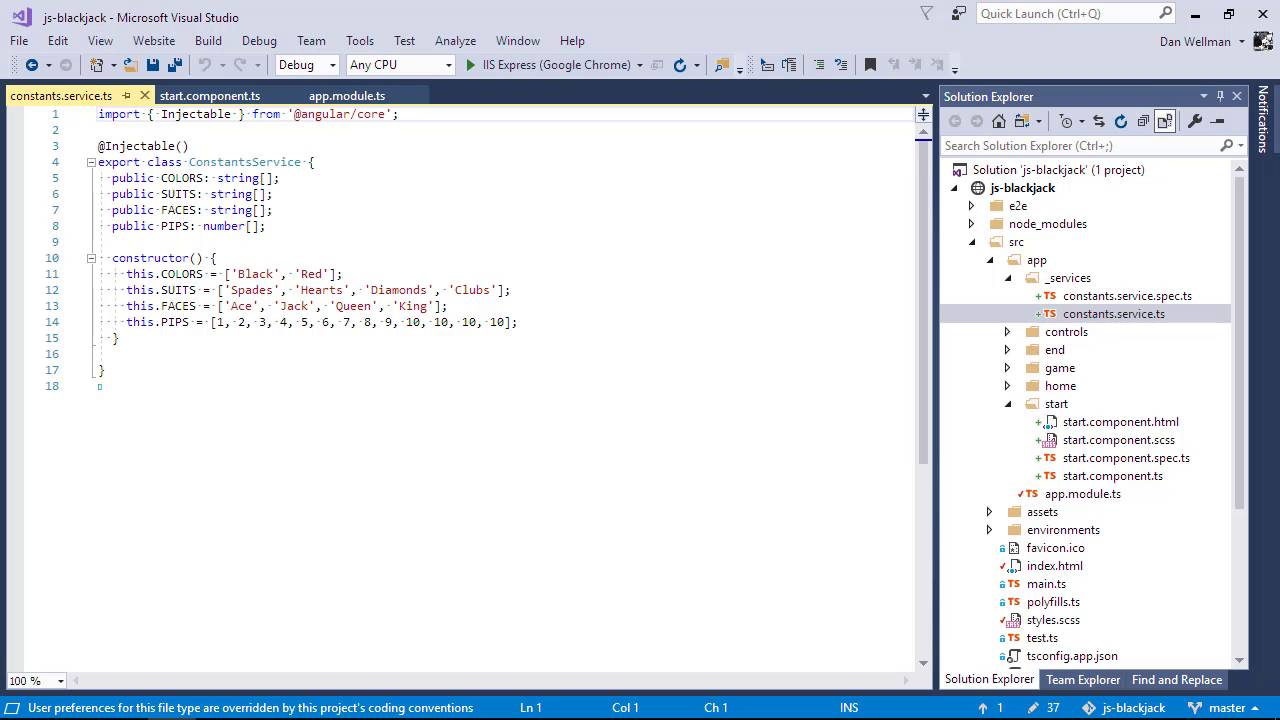
Task: Collapse the constructor block outline
Action: tap(91, 258)
